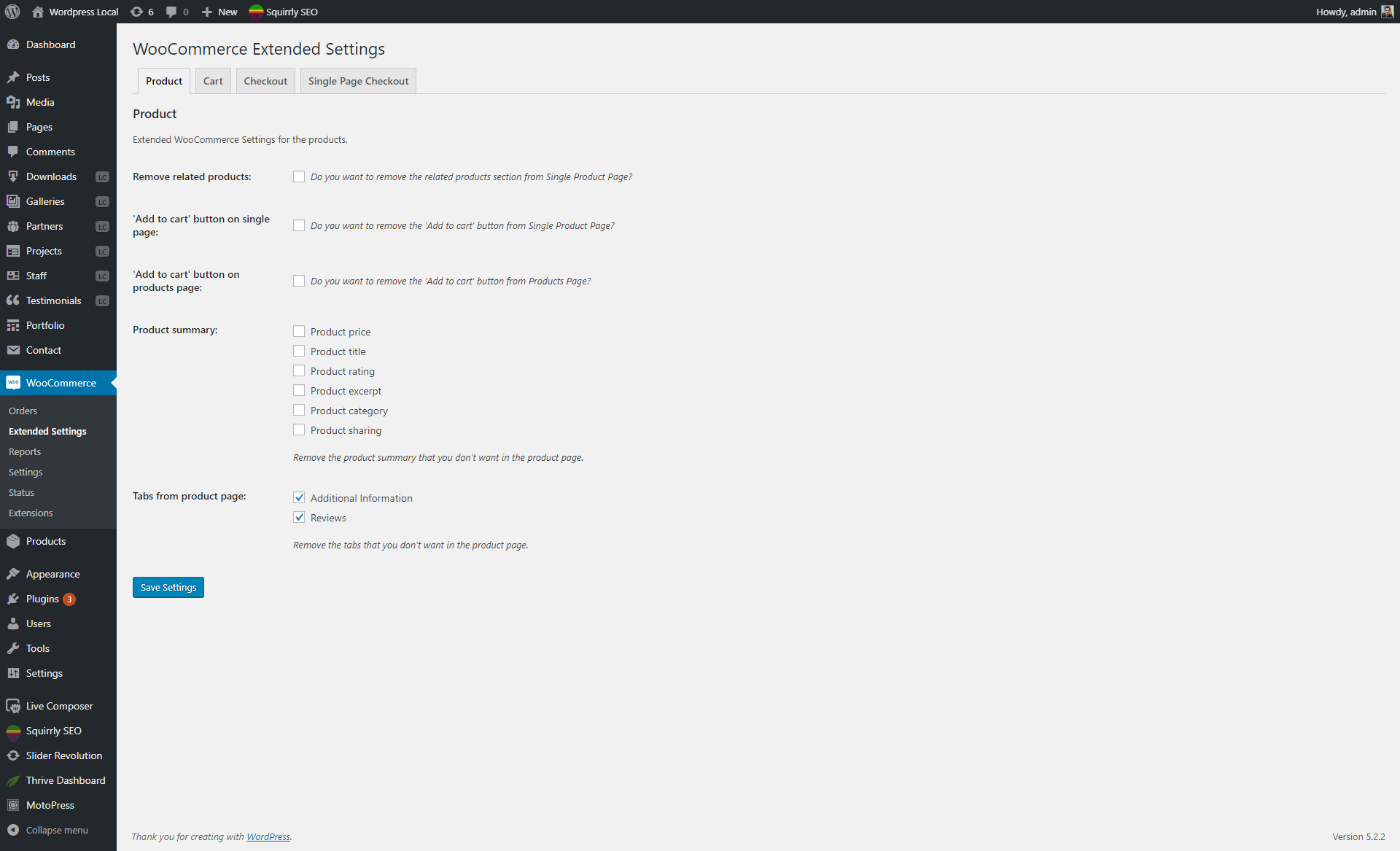Open Status in WooCommerce submenu
The image size is (1400, 851).
[x=21, y=492]
